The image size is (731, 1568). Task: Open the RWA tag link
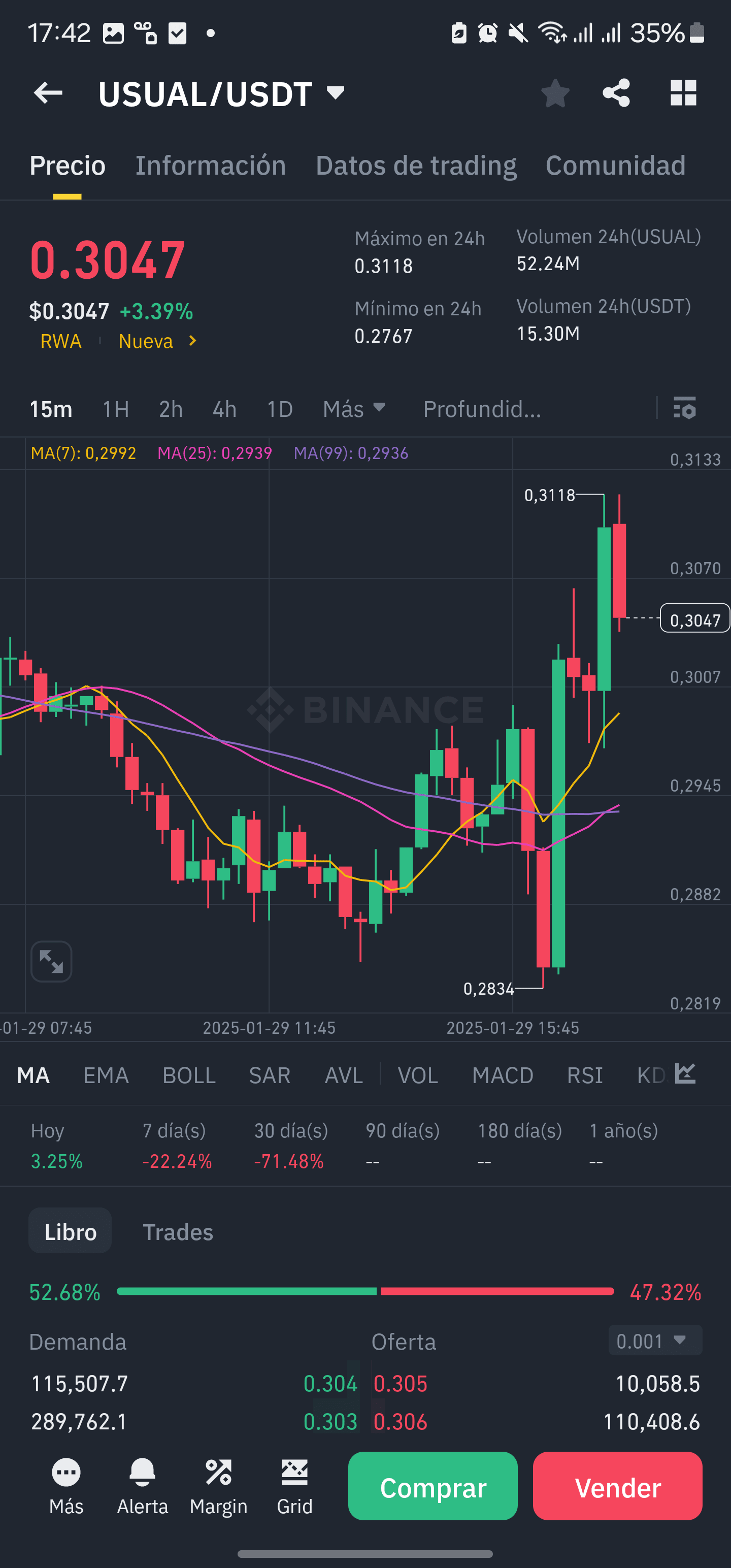tap(61, 341)
